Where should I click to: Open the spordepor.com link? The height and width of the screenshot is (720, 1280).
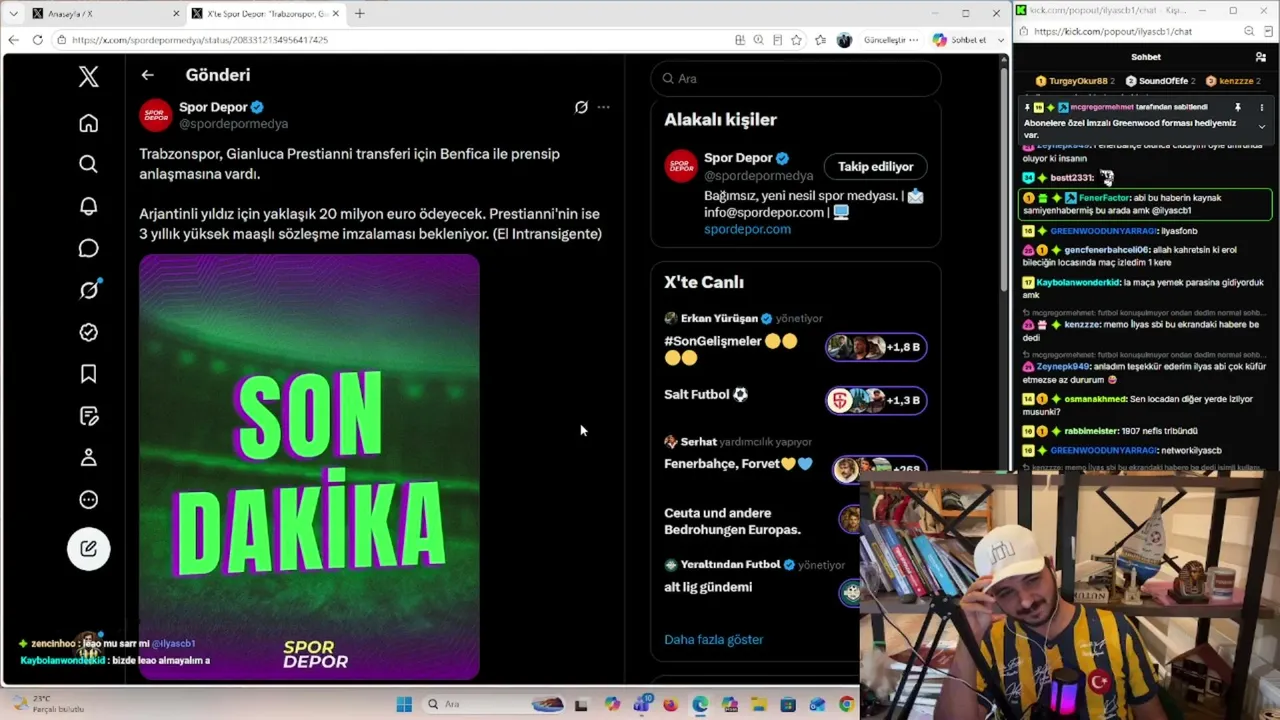coord(747,229)
